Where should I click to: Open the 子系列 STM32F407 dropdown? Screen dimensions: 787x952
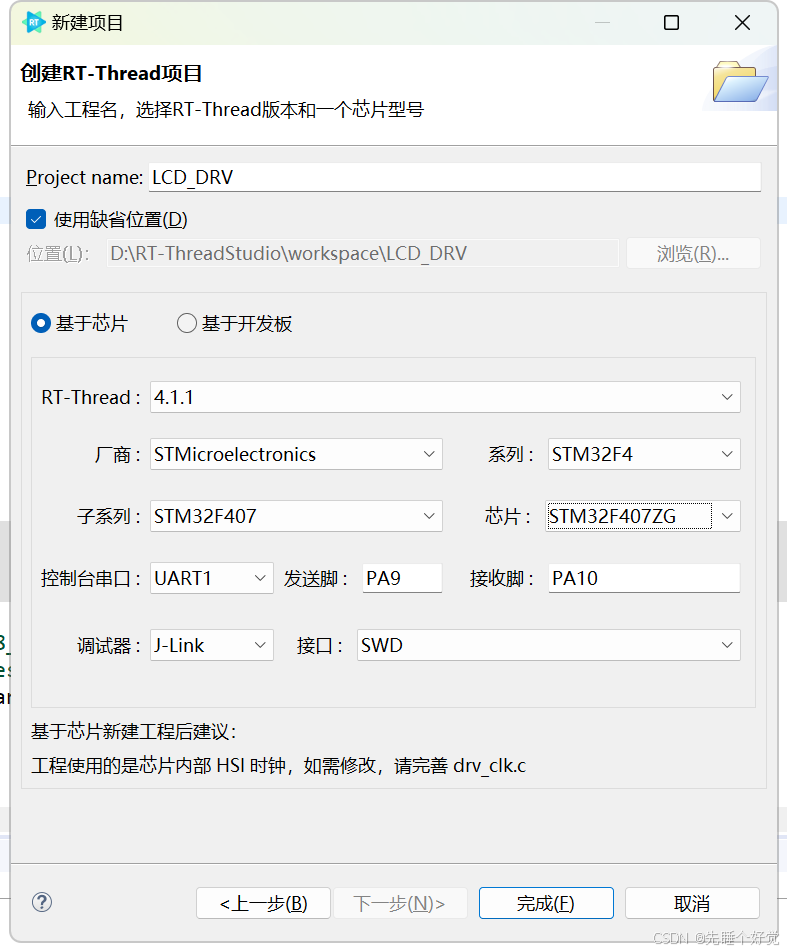296,516
